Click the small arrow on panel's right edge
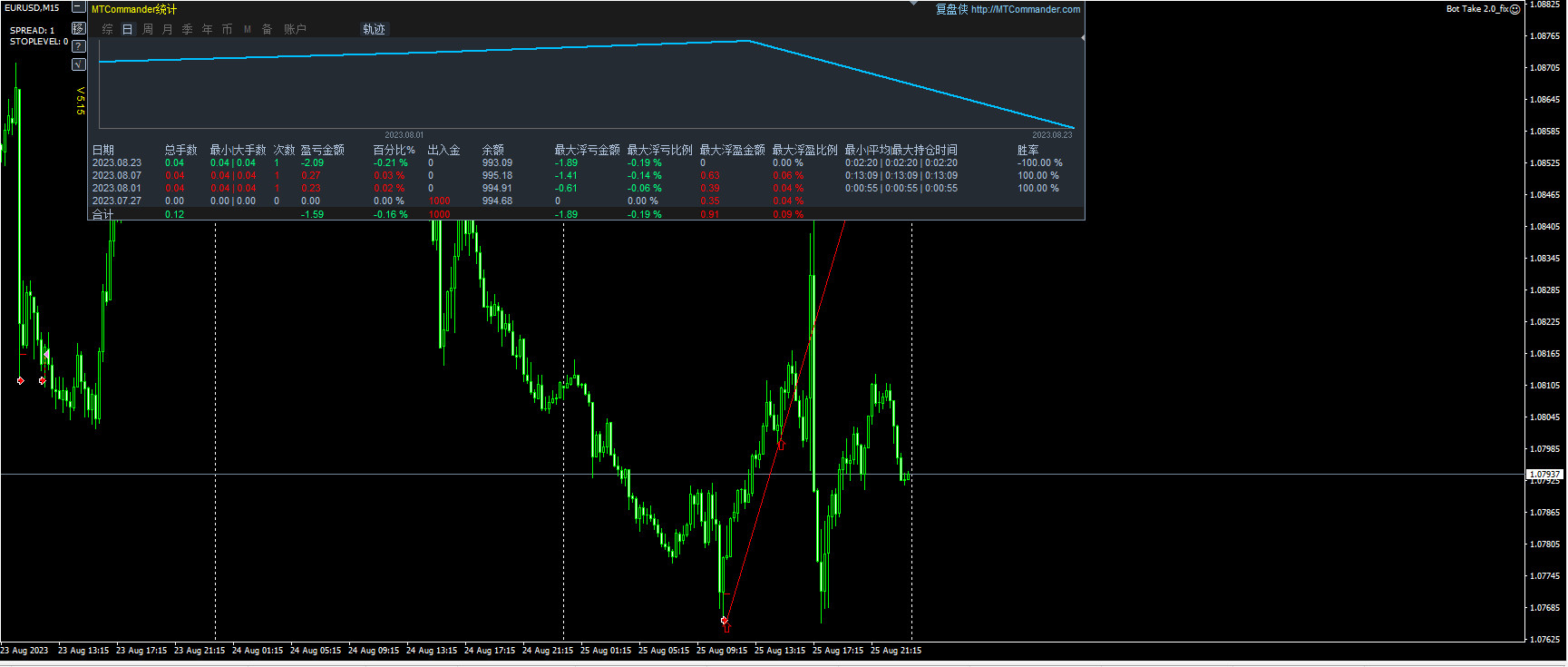The image size is (1568, 667). 1083,38
